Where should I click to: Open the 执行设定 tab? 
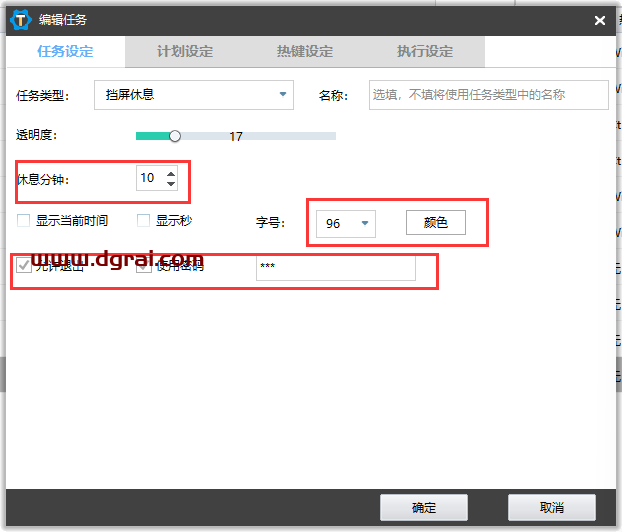(425, 52)
